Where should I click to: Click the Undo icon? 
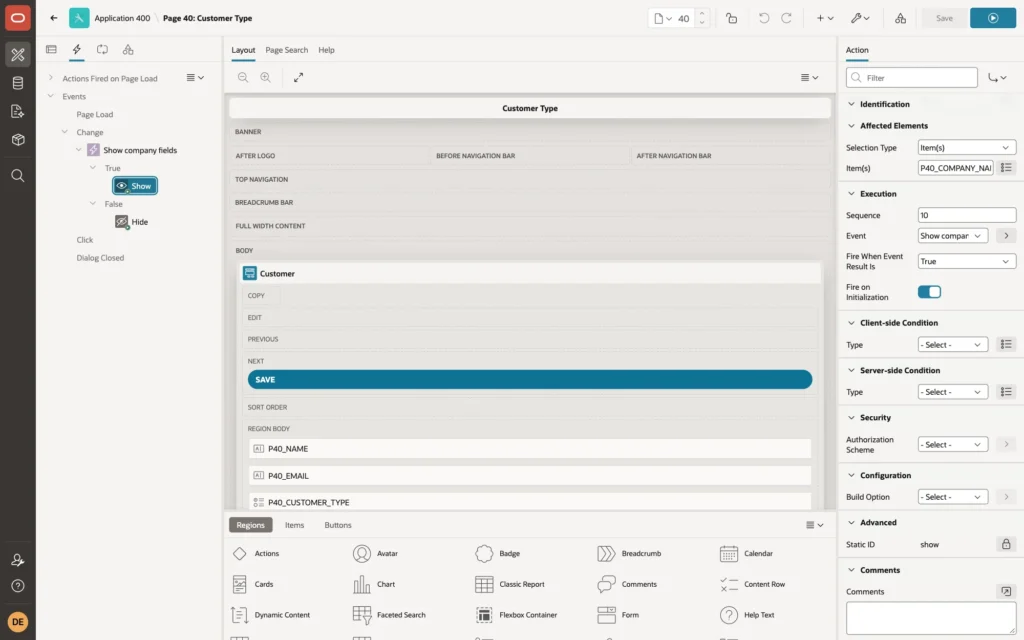click(763, 18)
